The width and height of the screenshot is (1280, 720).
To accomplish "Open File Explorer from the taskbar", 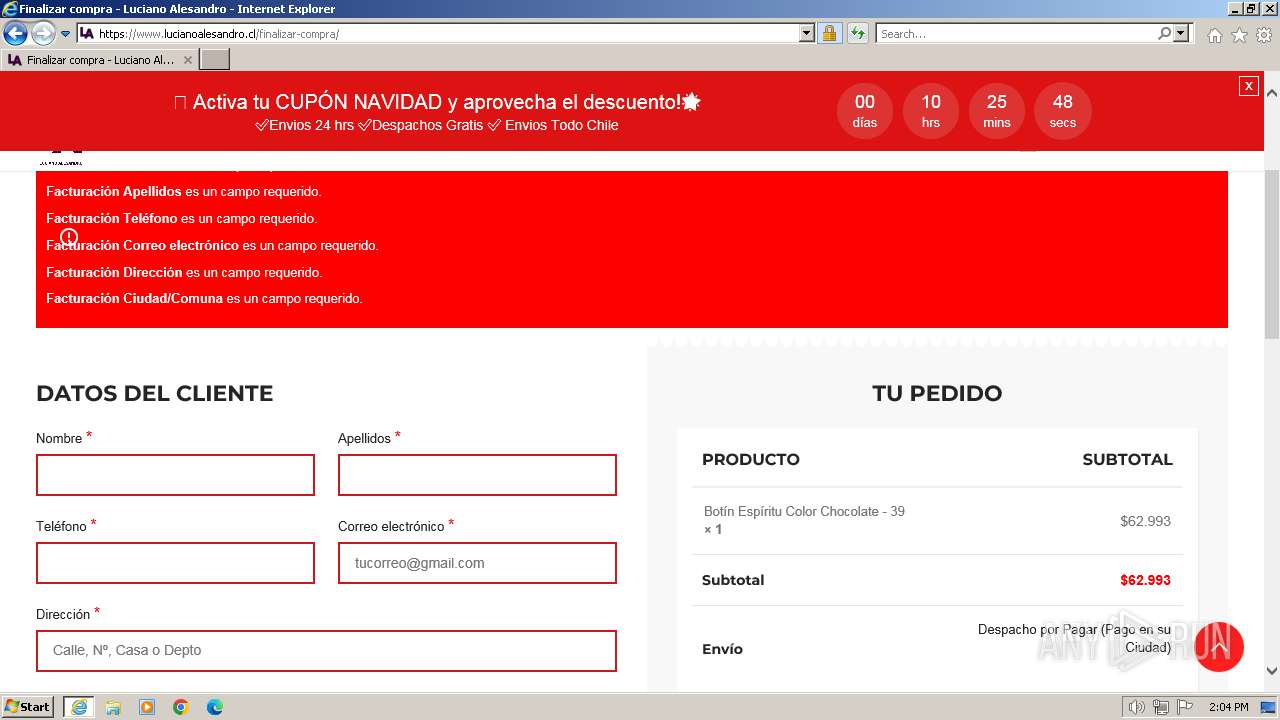I will (113, 707).
